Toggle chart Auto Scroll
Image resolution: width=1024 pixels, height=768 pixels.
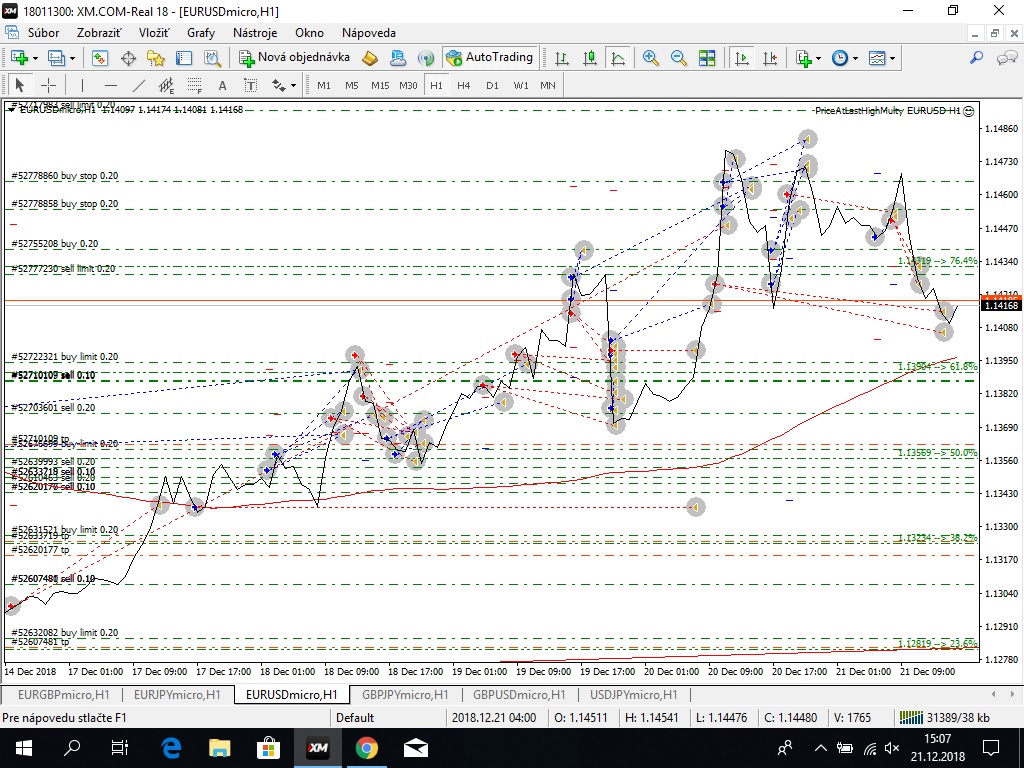[742, 58]
